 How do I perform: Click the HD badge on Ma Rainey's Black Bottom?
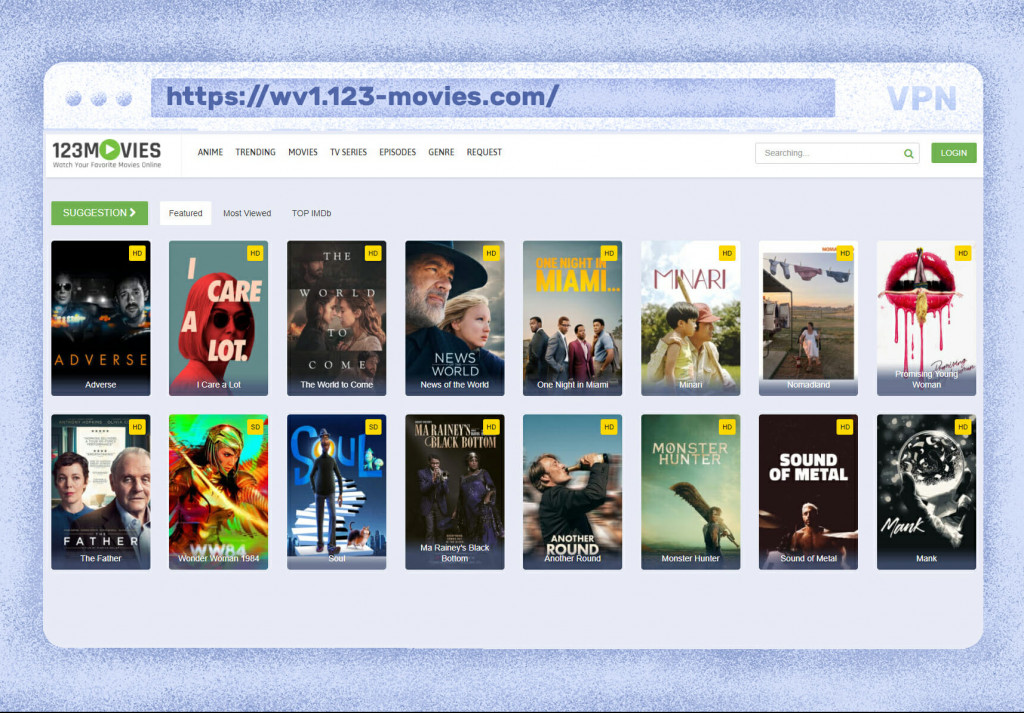point(491,427)
